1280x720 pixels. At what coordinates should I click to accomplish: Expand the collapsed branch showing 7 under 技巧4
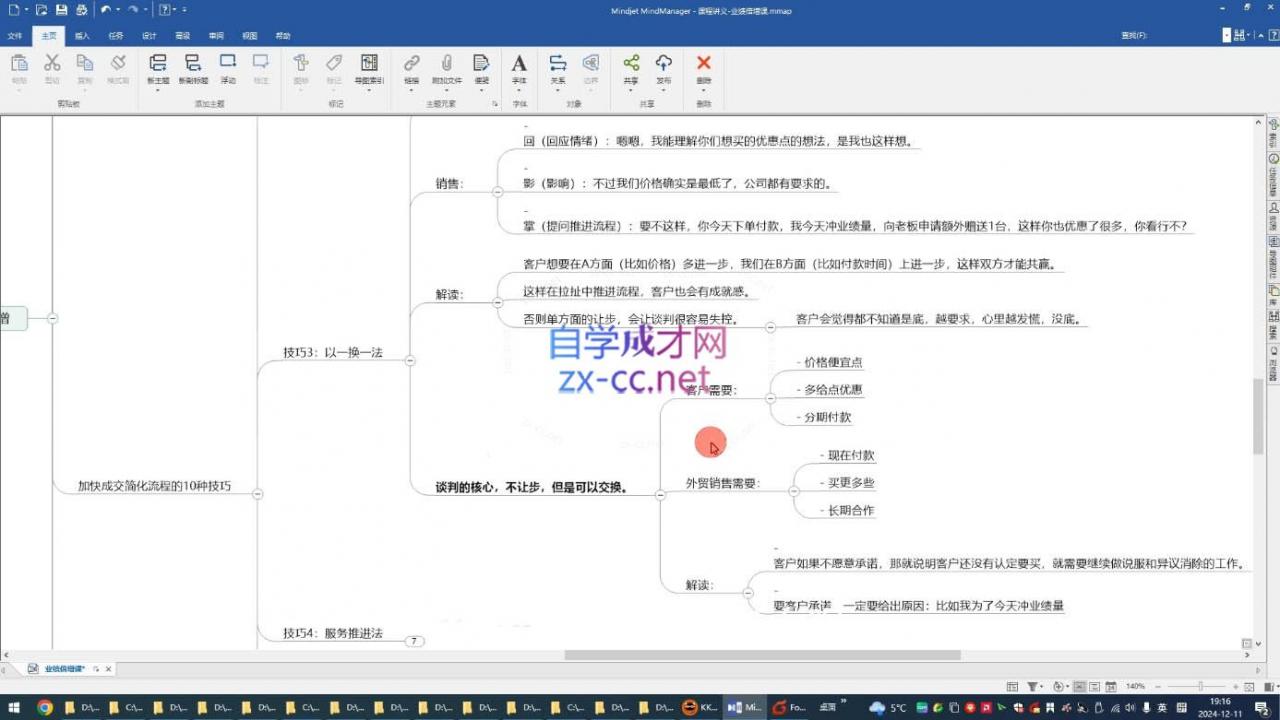point(413,640)
